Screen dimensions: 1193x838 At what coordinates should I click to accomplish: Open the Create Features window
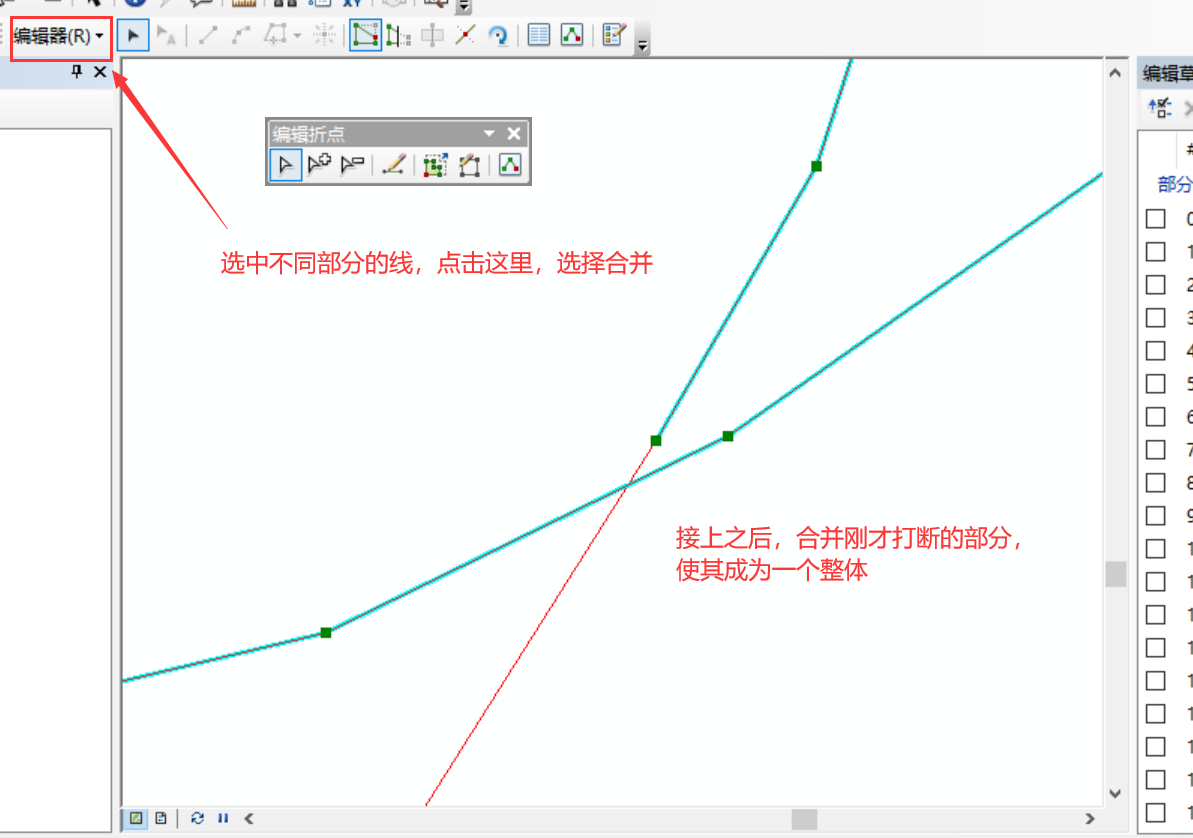coord(613,35)
